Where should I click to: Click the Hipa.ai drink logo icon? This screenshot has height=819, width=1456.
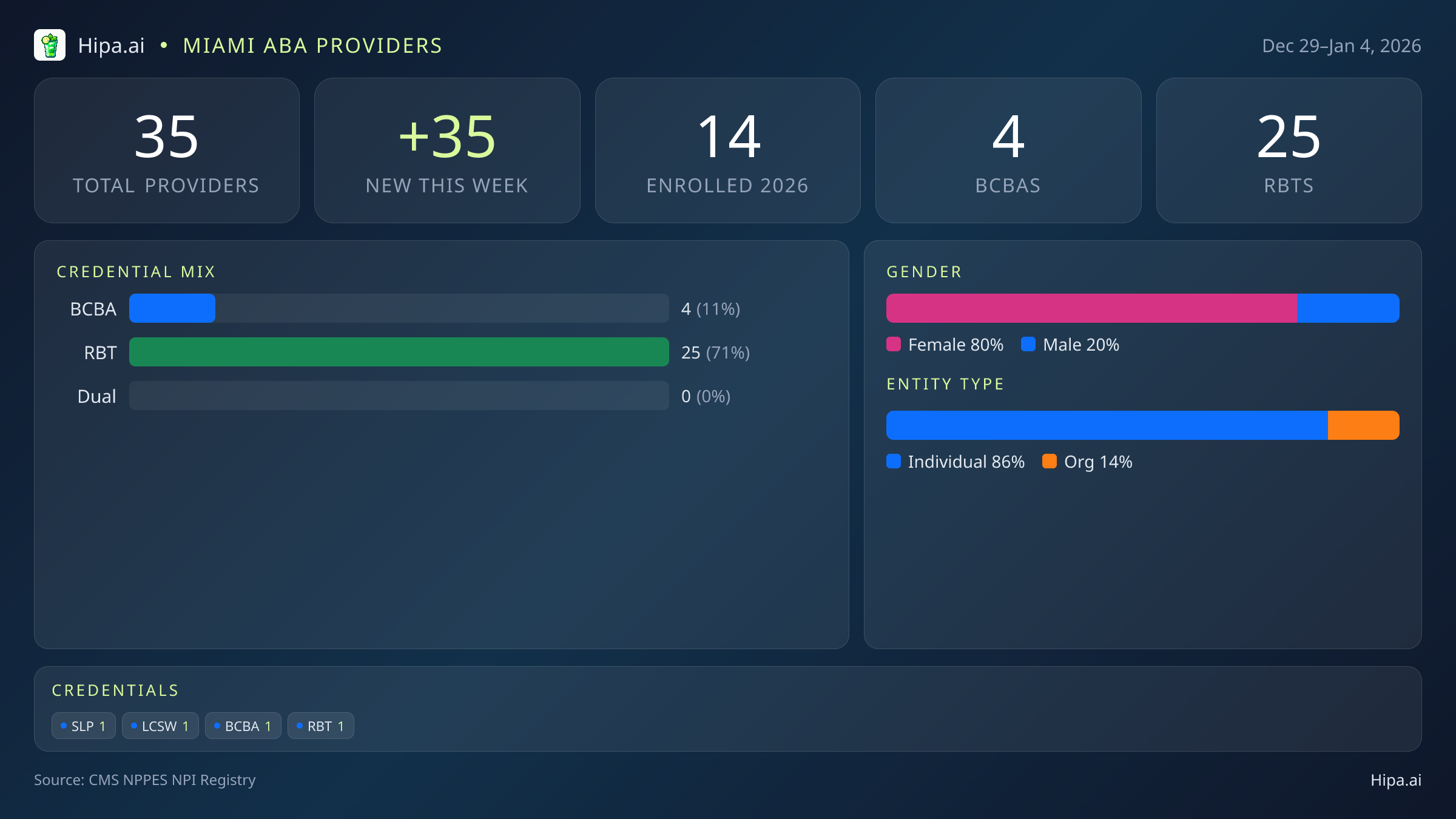[50, 45]
